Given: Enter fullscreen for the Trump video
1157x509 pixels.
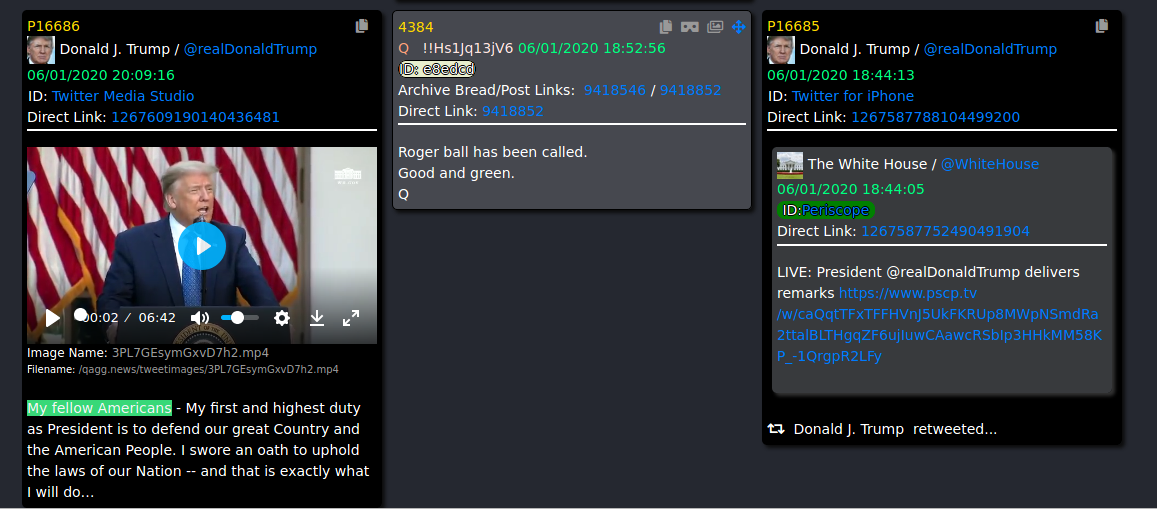Looking at the screenshot, I should click(351, 318).
